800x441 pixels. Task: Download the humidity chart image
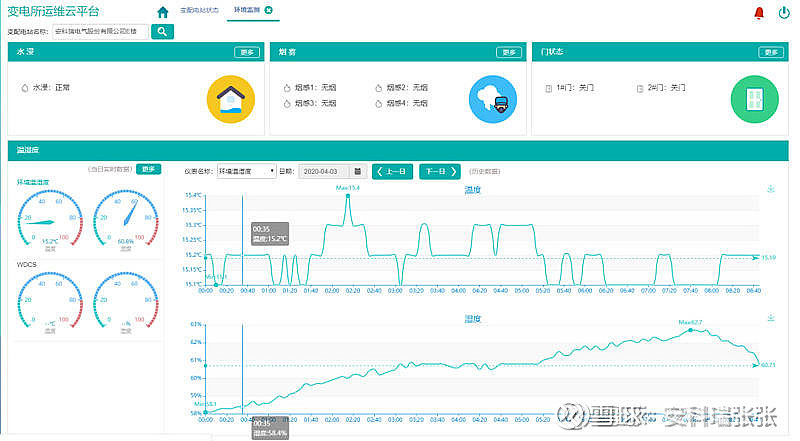[x=771, y=318]
